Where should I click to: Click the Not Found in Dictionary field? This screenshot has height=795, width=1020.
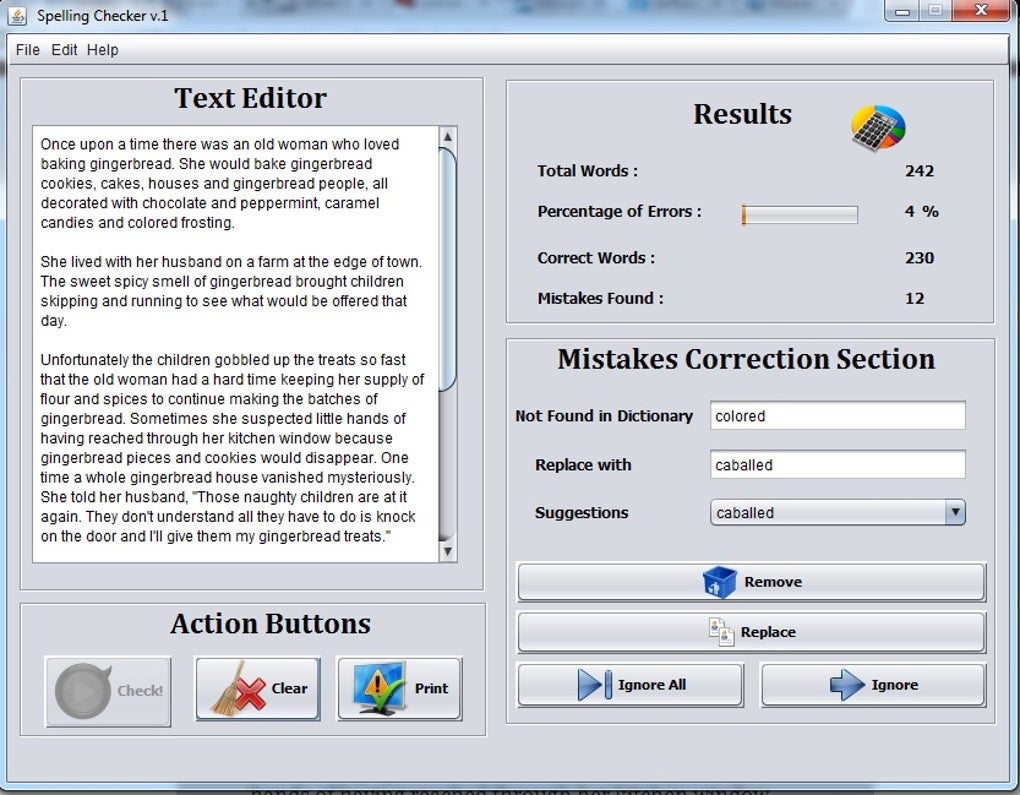[x=837, y=416]
